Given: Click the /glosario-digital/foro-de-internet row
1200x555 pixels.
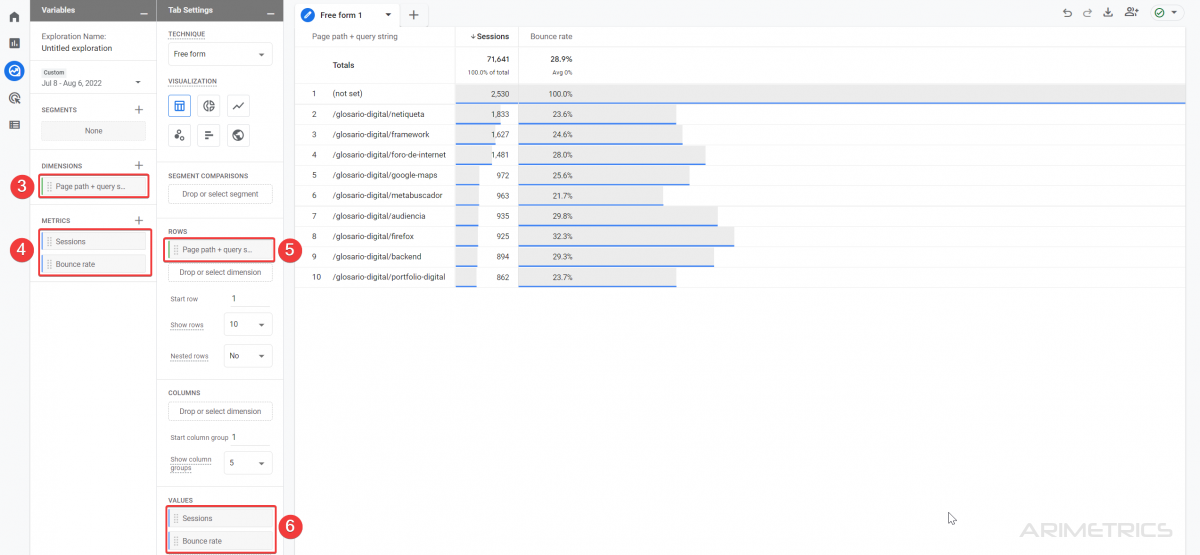Looking at the screenshot, I should (740, 155).
